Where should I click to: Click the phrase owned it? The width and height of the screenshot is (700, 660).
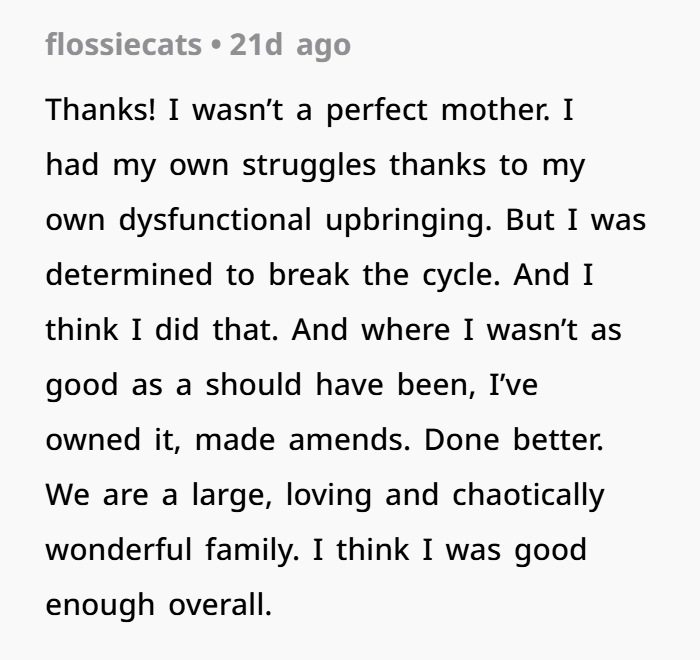113,440
